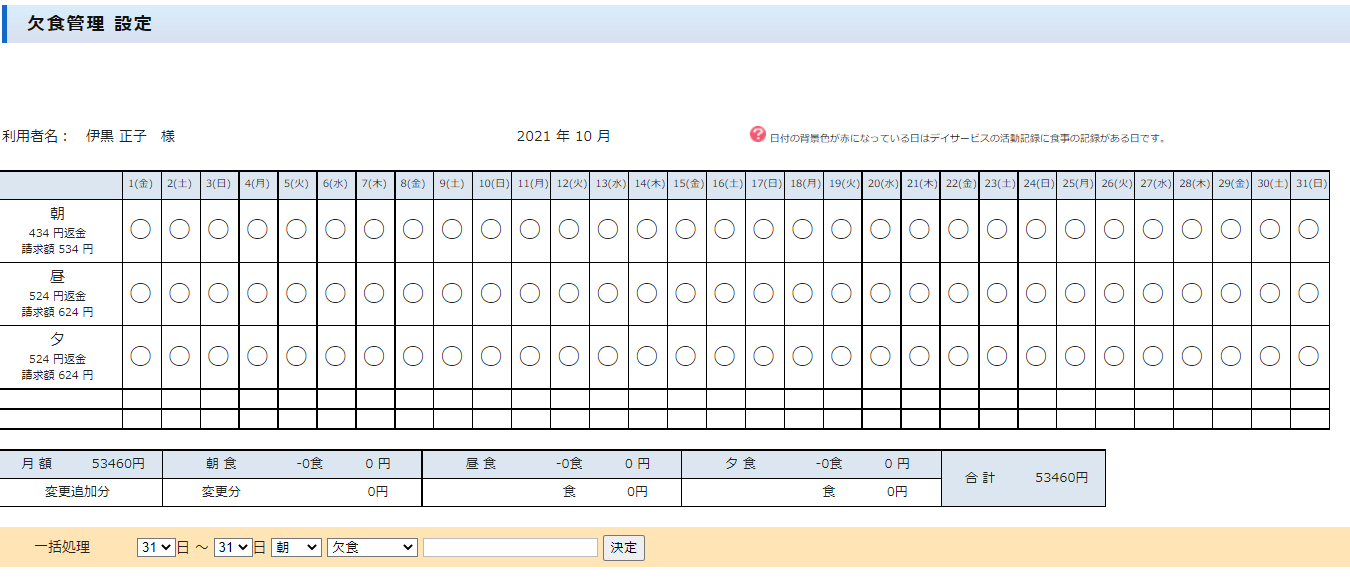Open the batch end day dropdown
This screenshot has height=580, width=1350.
233,548
